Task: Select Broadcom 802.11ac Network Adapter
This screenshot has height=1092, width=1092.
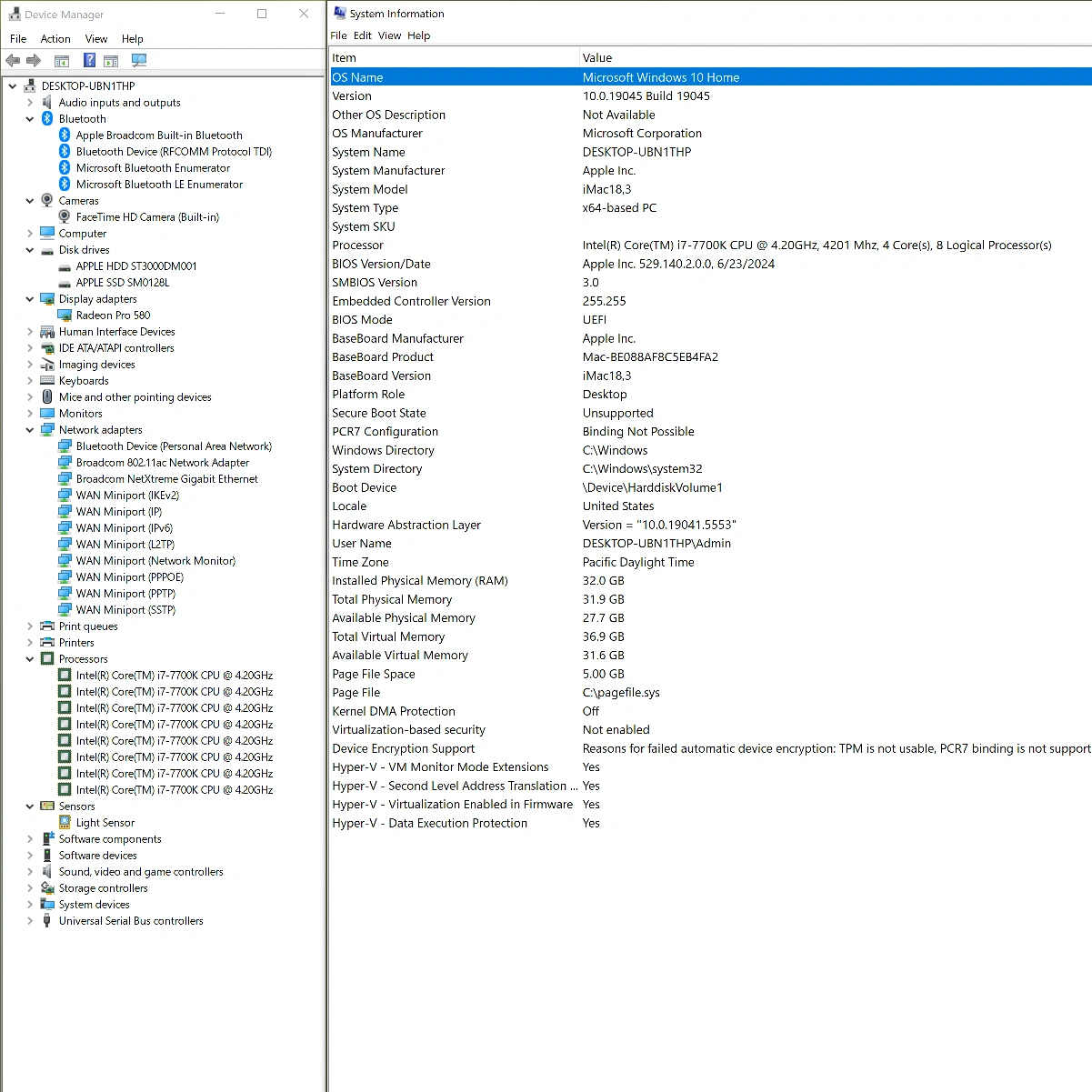Action: [x=163, y=463]
